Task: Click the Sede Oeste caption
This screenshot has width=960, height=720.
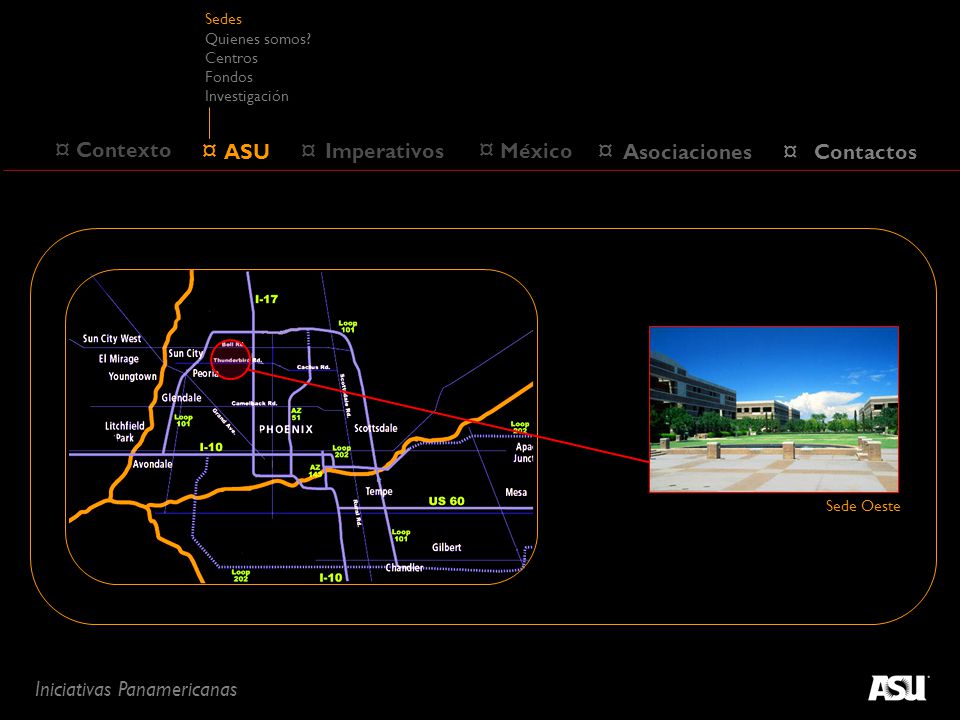Action: pyautogui.click(x=863, y=506)
